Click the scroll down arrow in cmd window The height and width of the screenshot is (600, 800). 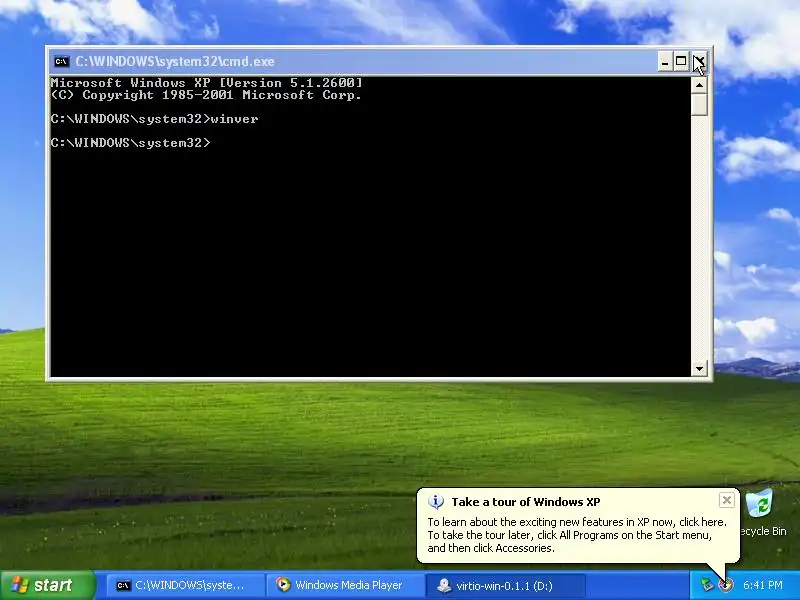pyautogui.click(x=699, y=368)
